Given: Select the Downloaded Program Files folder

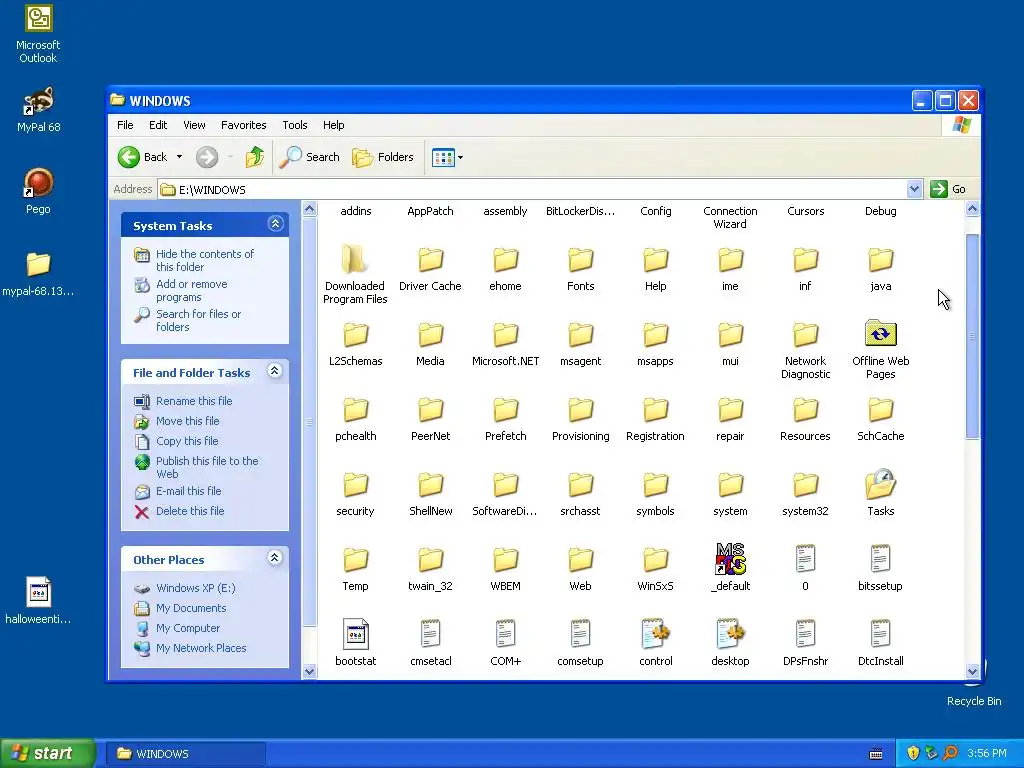Looking at the screenshot, I should point(355,274).
